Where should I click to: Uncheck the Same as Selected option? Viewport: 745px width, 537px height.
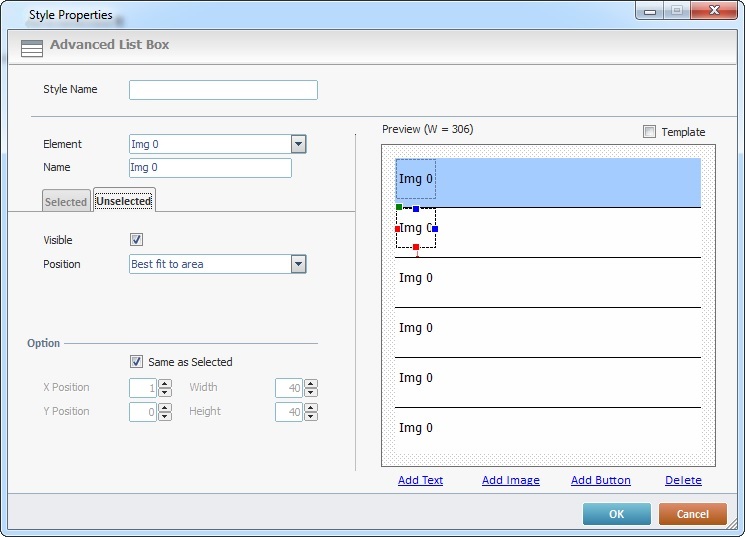137,362
